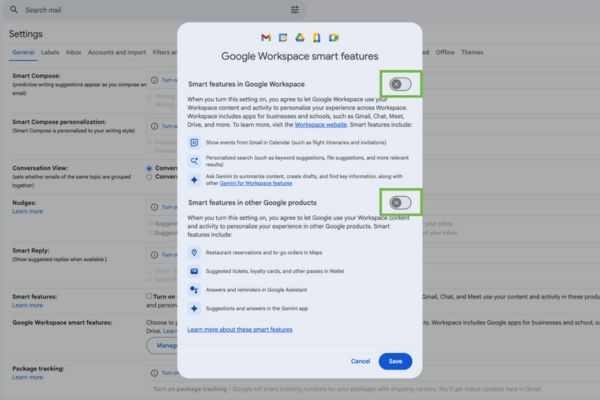Open search filter options icon
This screenshot has width=600, height=400.
click(x=294, y=9)
